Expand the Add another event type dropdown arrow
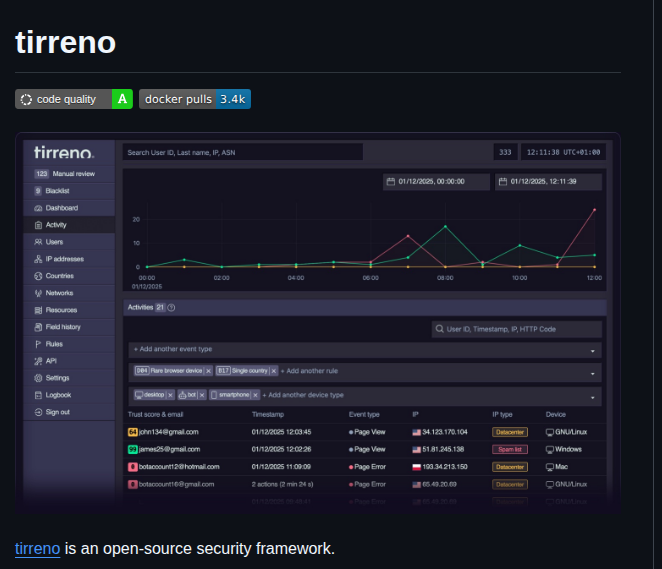The height and width of the screenshot is (569, 662). 593,351
